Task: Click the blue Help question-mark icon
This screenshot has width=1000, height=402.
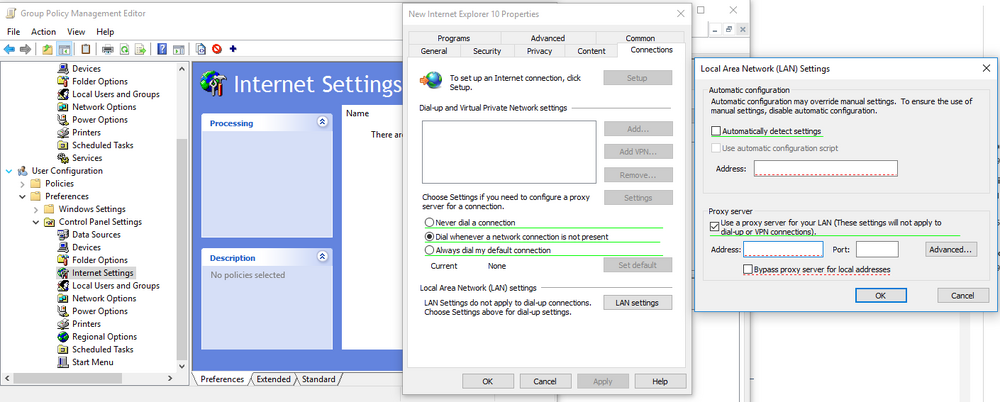Action: pyautogui.click(x=162, y=49)
